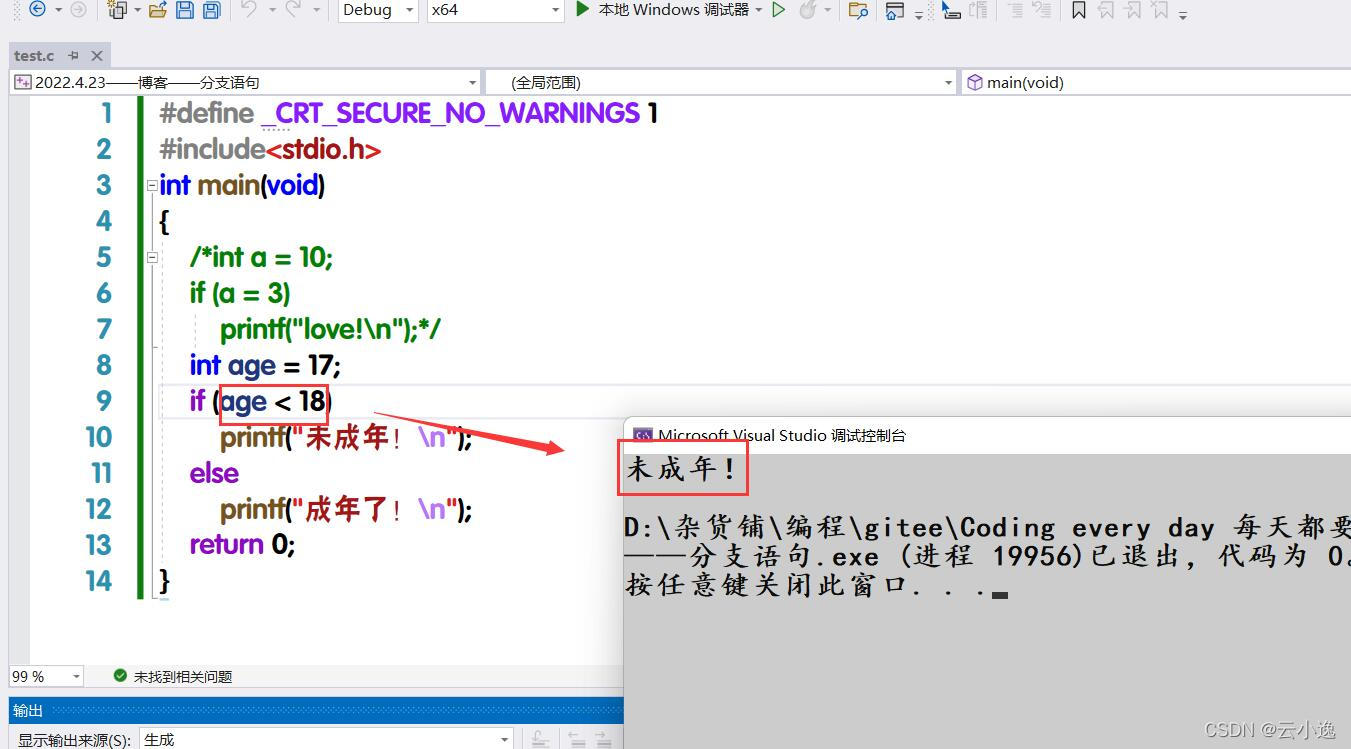Toggle a bookmark with the bookmark icon

click(1078, 10)
